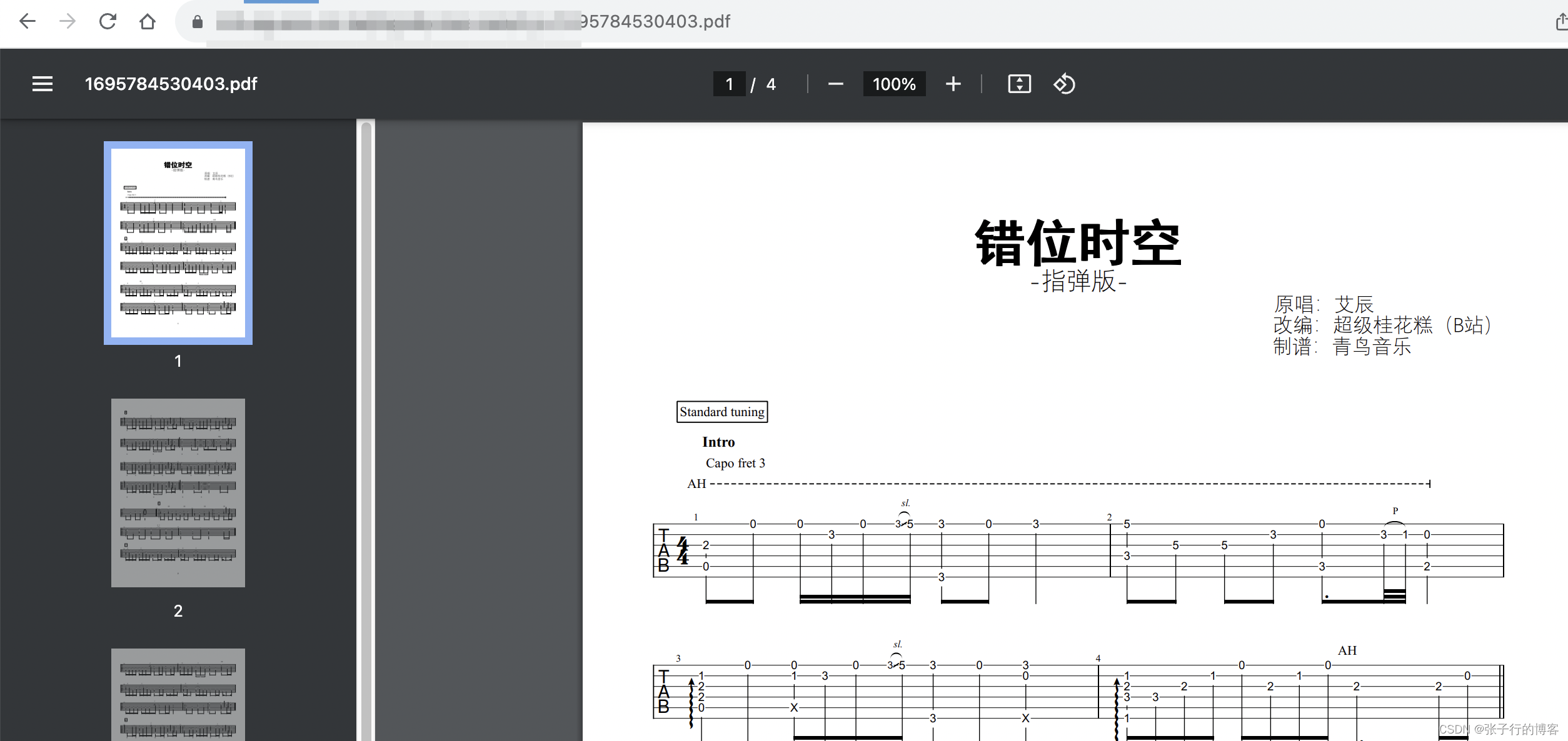
Task: Click the Capo fret 3 text
Action: click(735, 463)
